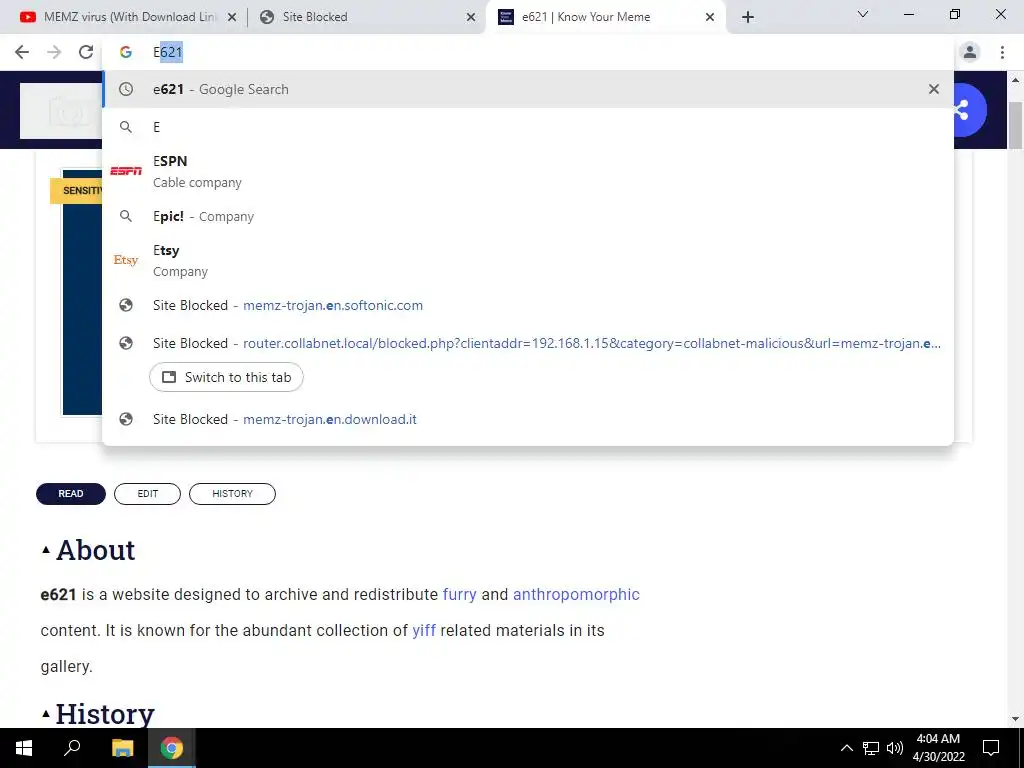Click the blue share button

970,110
